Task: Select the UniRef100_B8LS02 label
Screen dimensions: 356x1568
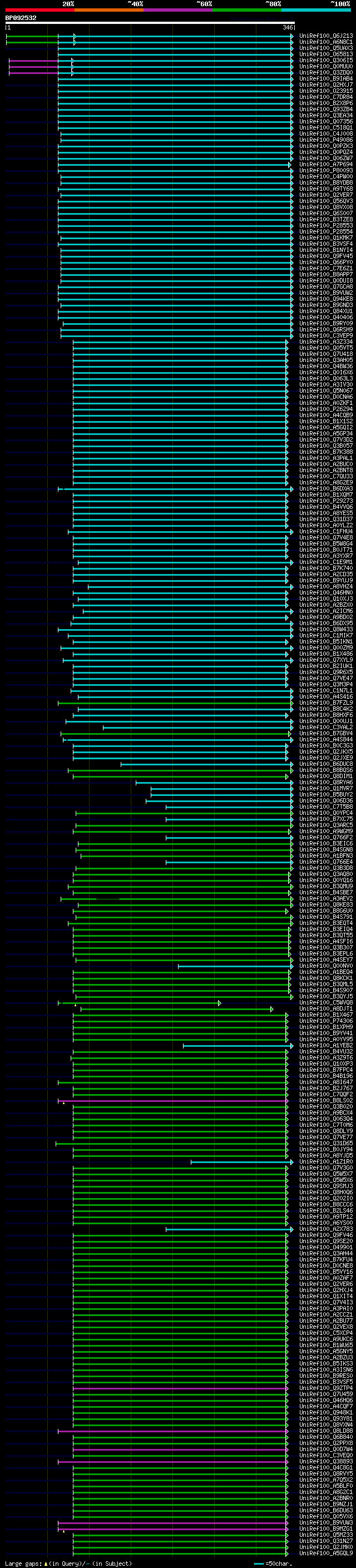Action: coord(325,1101)
